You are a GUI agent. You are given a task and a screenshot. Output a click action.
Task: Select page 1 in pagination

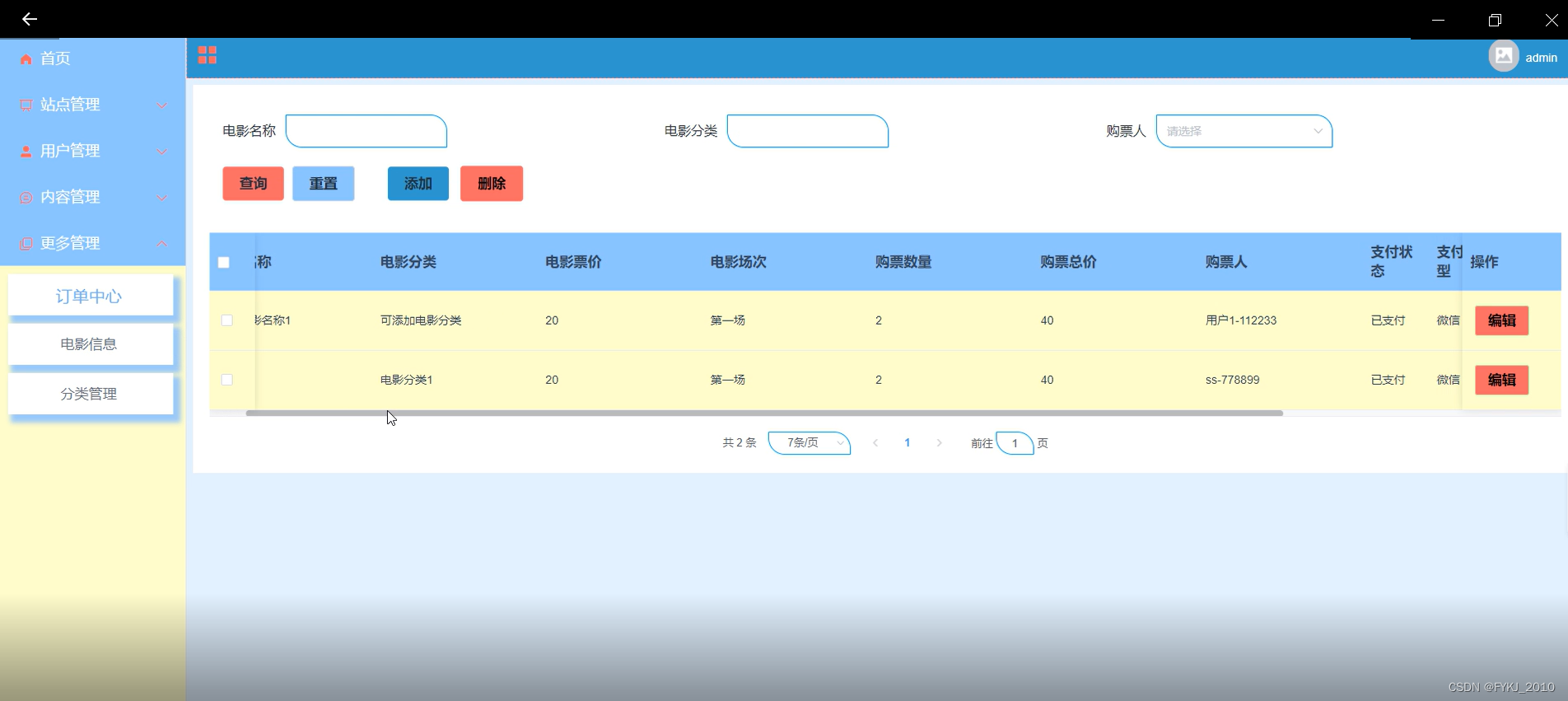pos(908,443)
